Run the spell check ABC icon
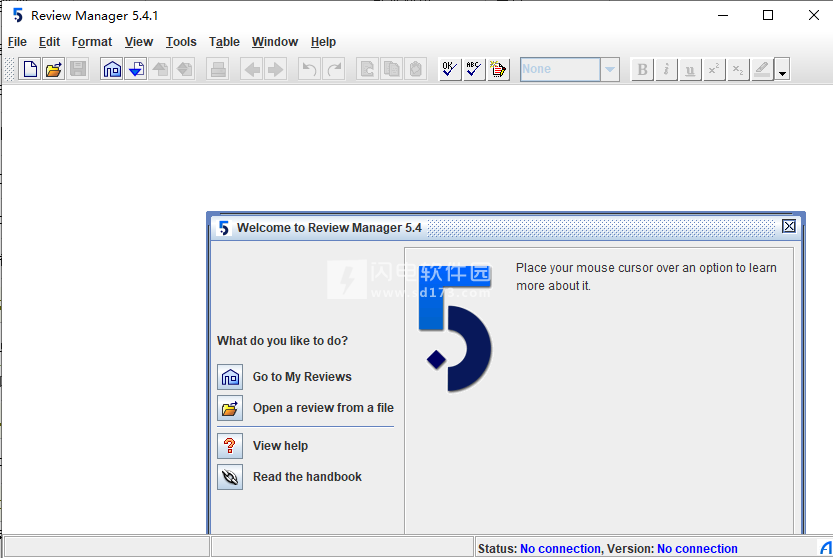This screenshot has height=558, width=833. (x=474, y=69)
